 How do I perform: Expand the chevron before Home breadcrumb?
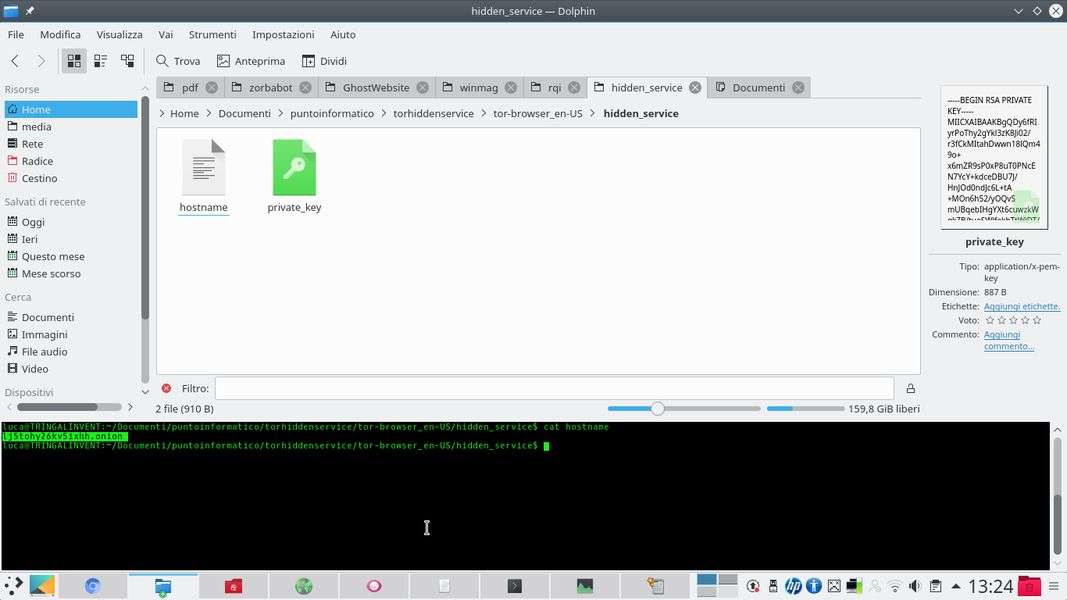163,114
